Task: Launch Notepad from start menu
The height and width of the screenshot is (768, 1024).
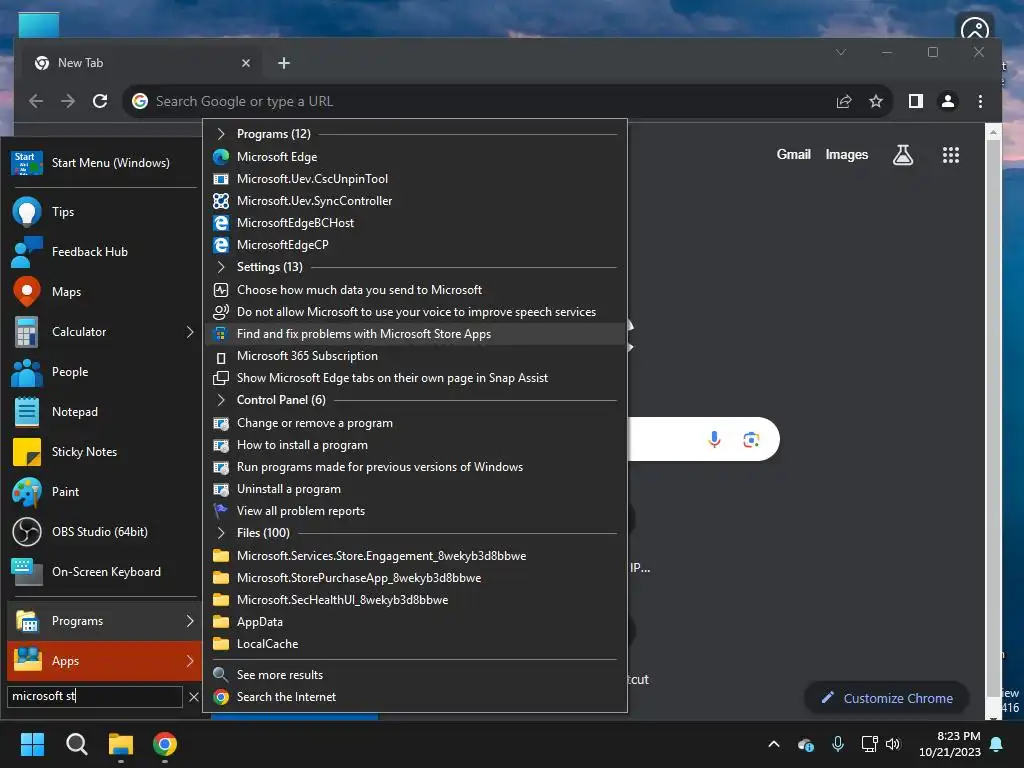Action: coord(101,411)
